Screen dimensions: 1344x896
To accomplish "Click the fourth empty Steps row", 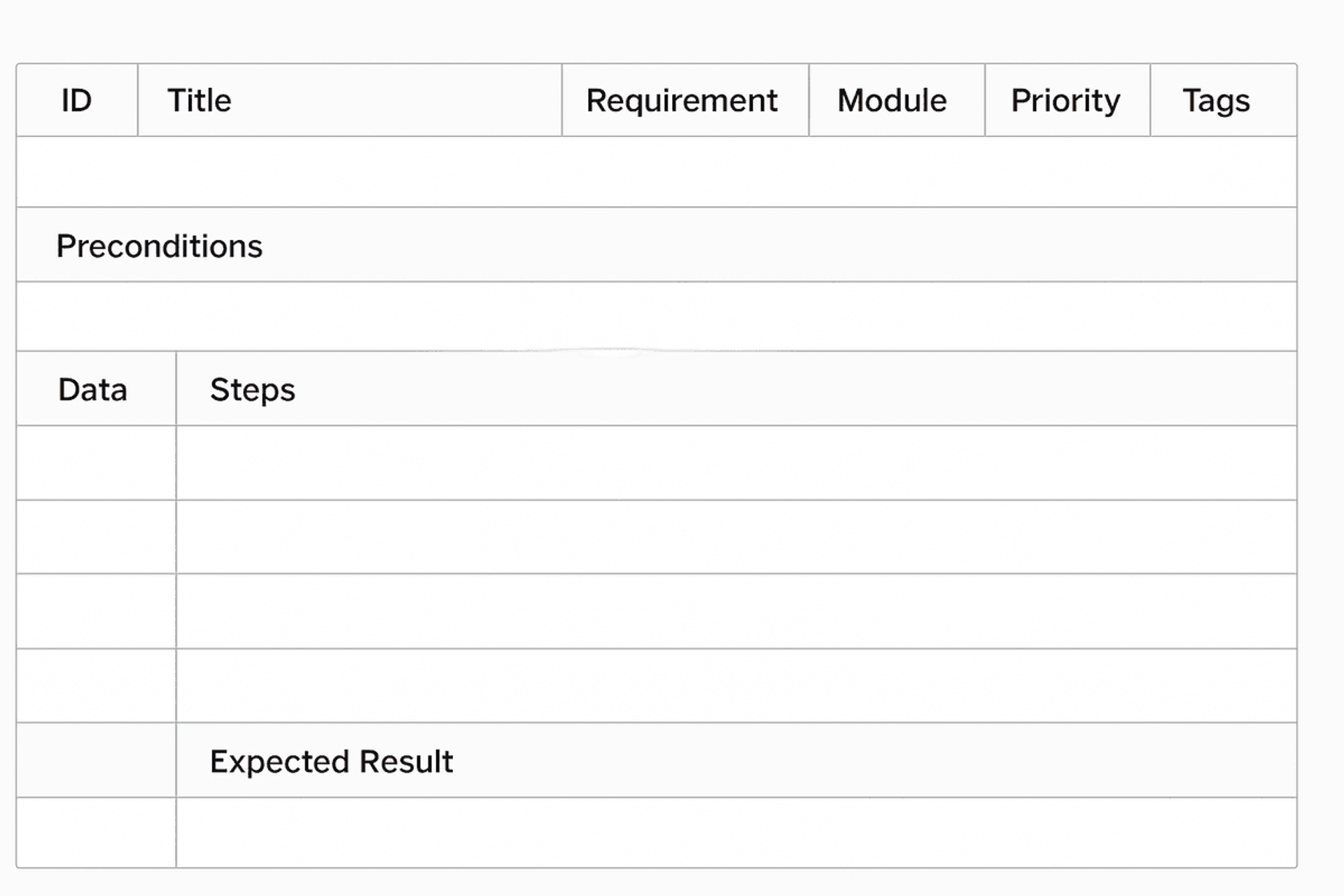I will click(735, 686).
